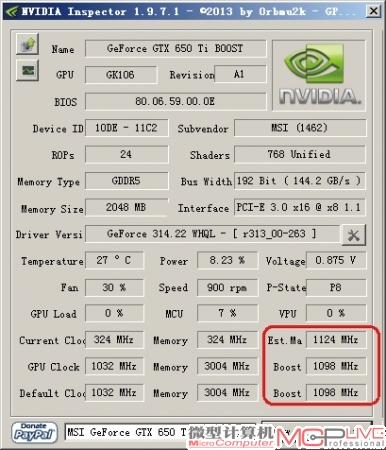This screenshot has width=386, height=450.
Task: Open the sensor monitoring graph icon
Action: (27, 70)
